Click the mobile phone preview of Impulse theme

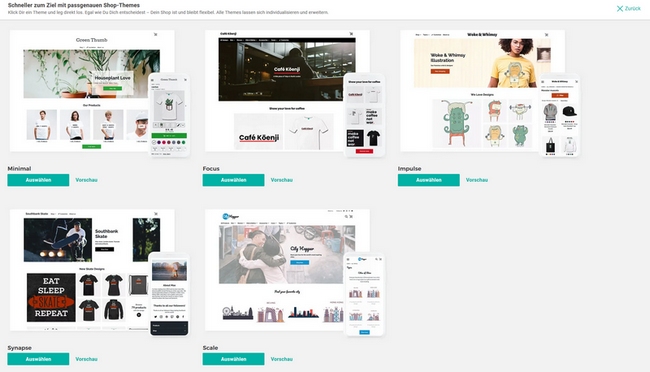point(560,115)
